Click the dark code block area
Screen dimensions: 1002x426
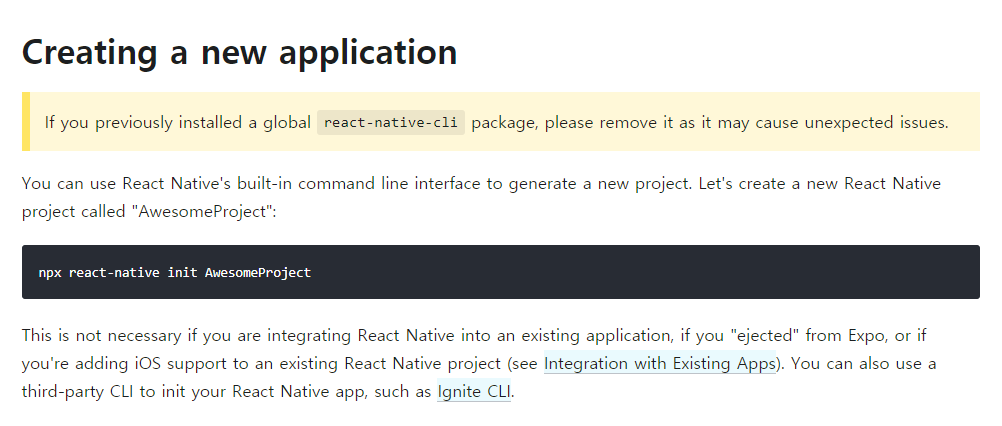501,272
